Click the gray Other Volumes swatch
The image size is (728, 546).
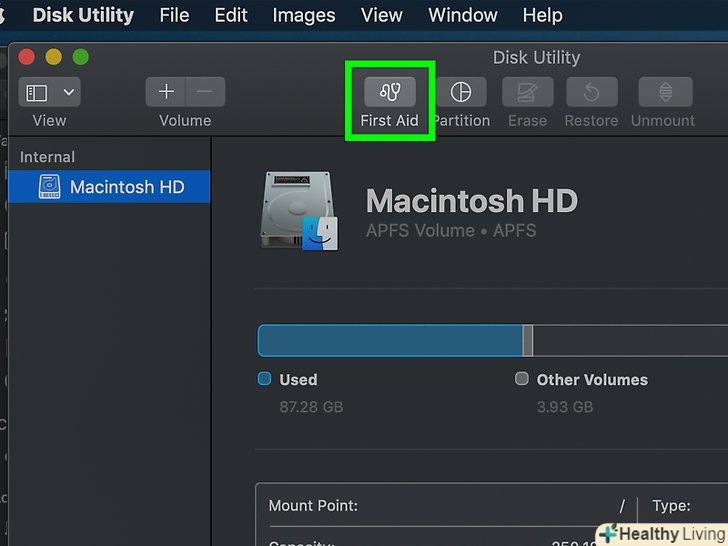click(x=522, y=378)
